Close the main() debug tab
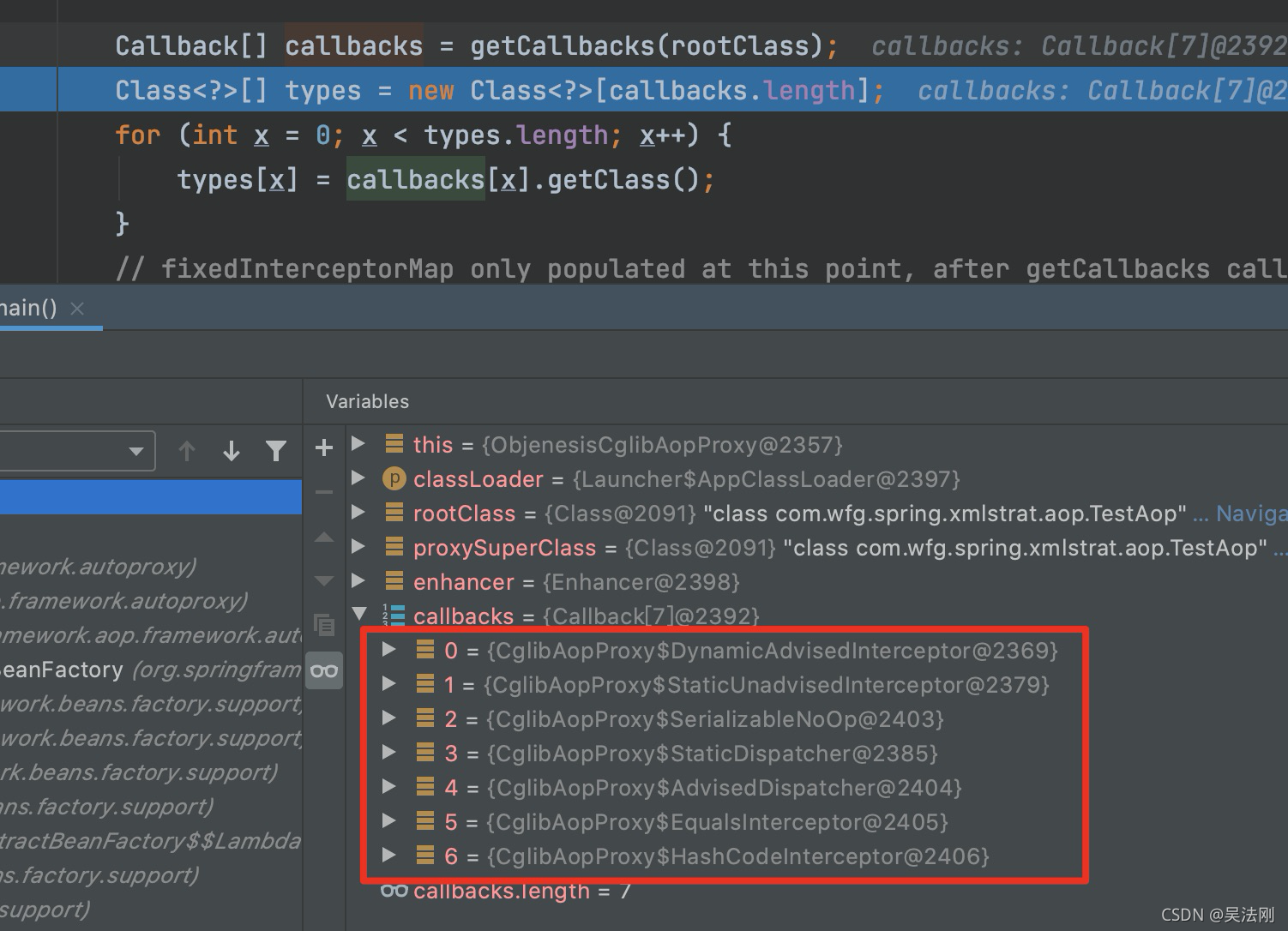Screen dimensions: 1288x931 pos(77,309)
